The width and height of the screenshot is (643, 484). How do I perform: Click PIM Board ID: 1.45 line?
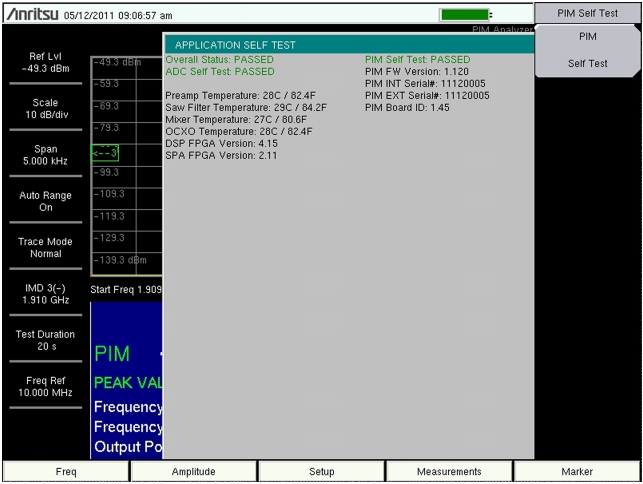(407, 107)
